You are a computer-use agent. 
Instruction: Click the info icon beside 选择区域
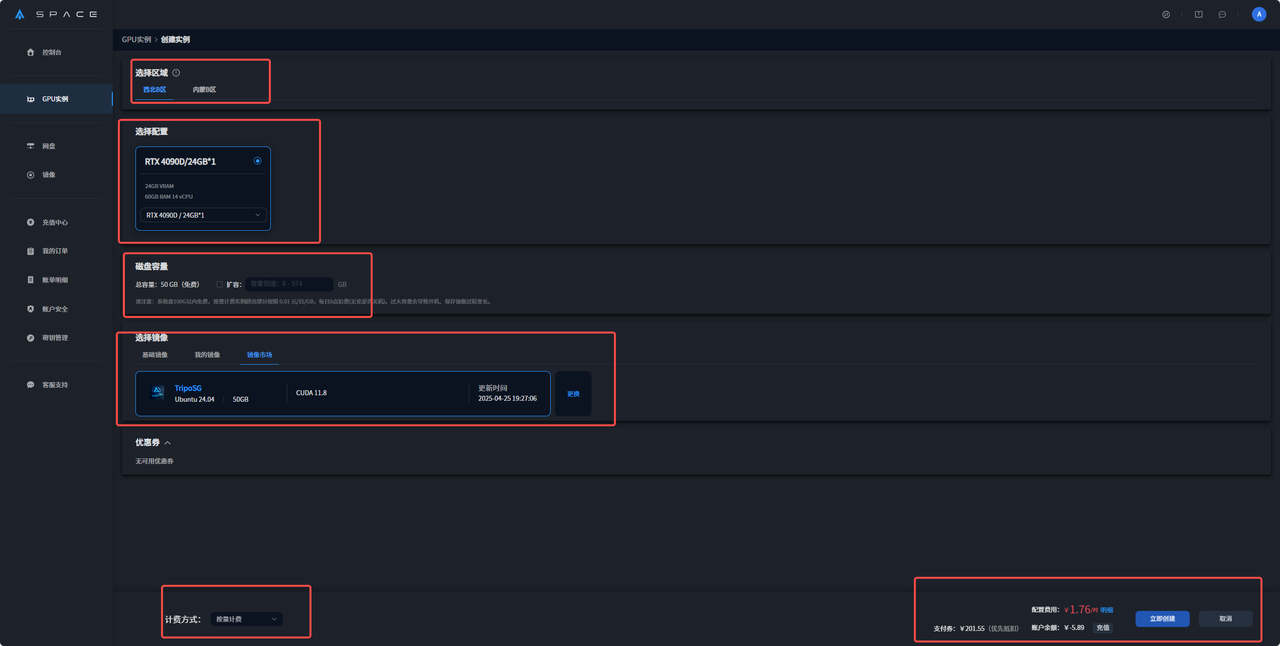click(x=176, y=73)
